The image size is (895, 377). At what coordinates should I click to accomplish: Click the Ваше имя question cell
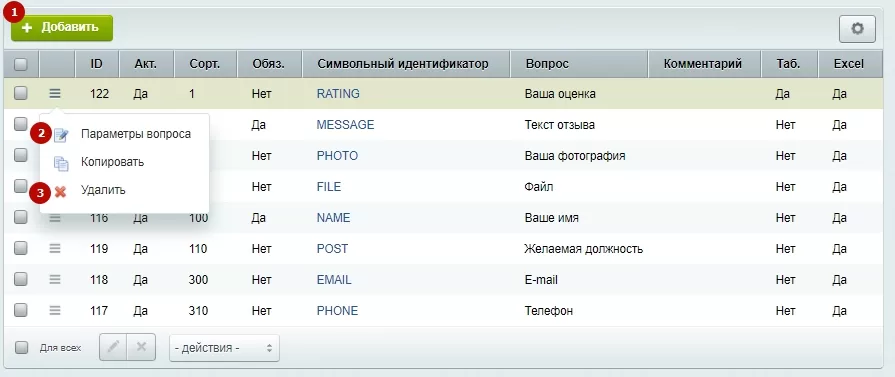(x=551, y=218)
